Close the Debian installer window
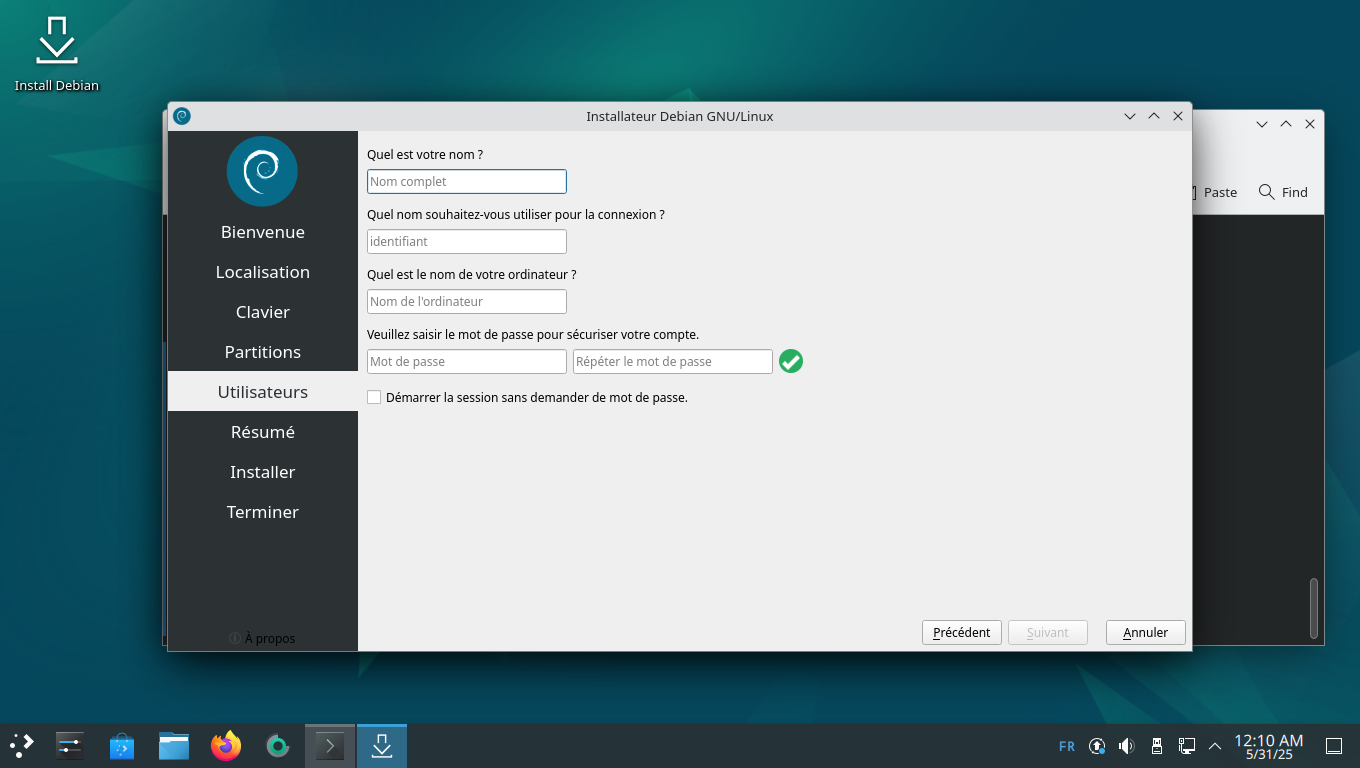This screenshot has height=768, width=1360. click(x=1178, y=116)
